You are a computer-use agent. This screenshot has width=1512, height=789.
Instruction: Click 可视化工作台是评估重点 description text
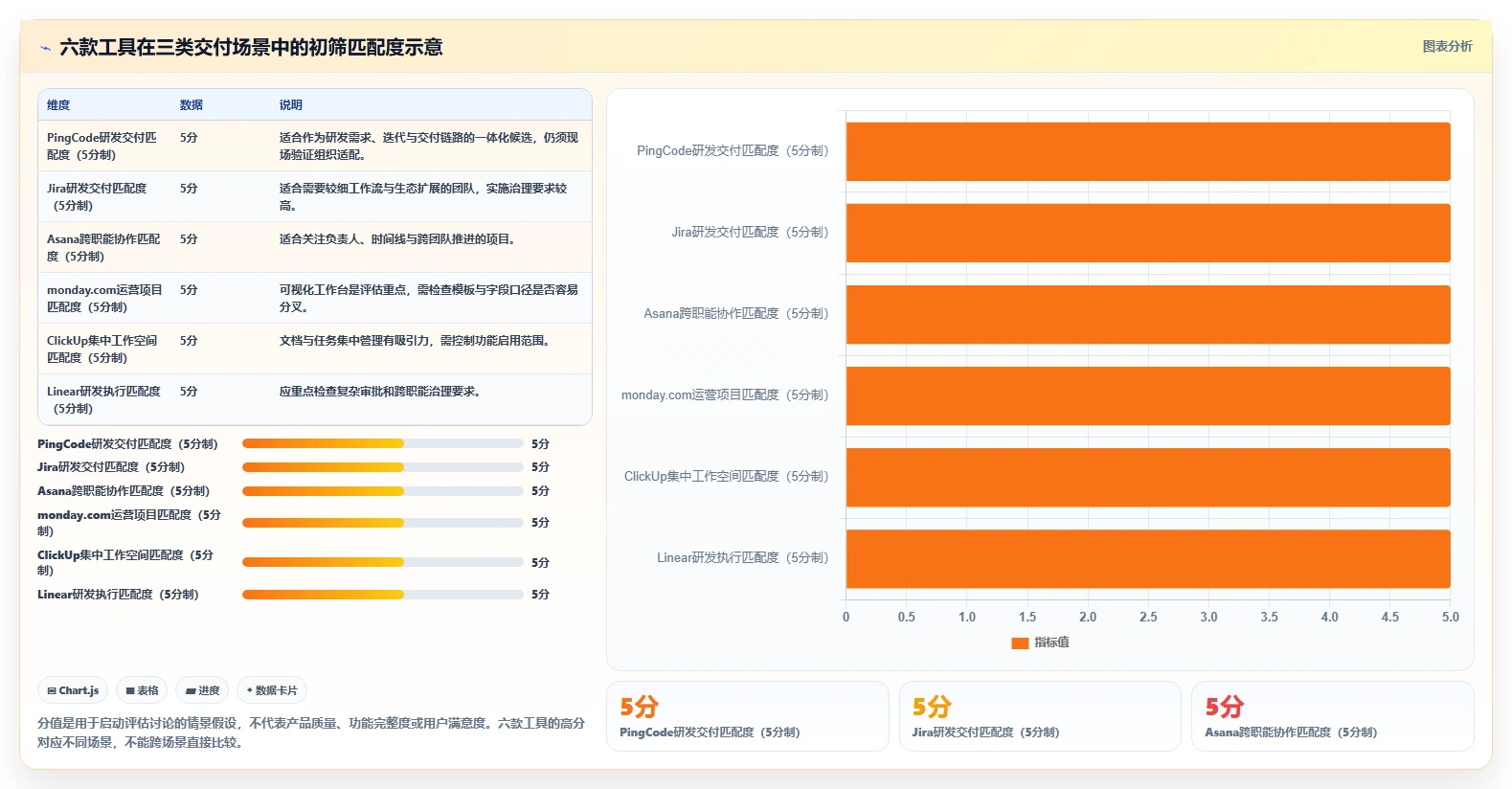(429, 298)
